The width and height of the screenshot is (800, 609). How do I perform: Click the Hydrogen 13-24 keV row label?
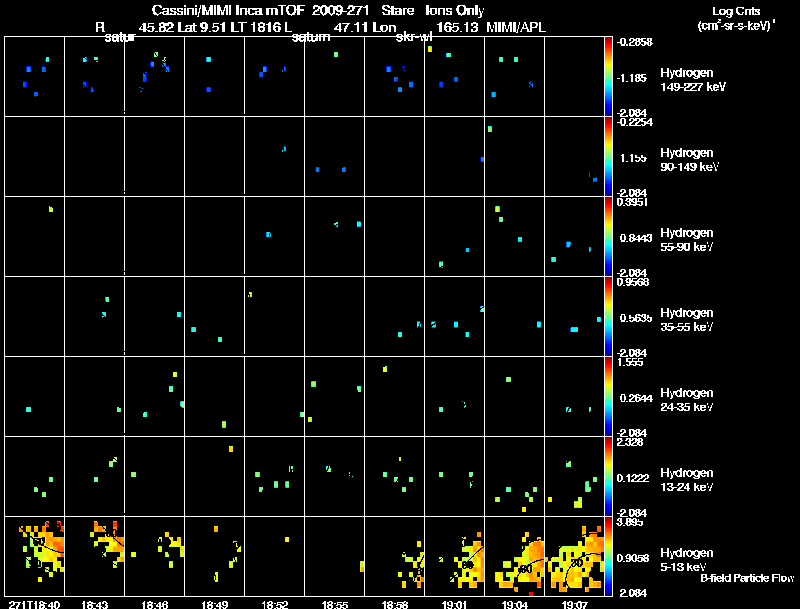point(687,480)
